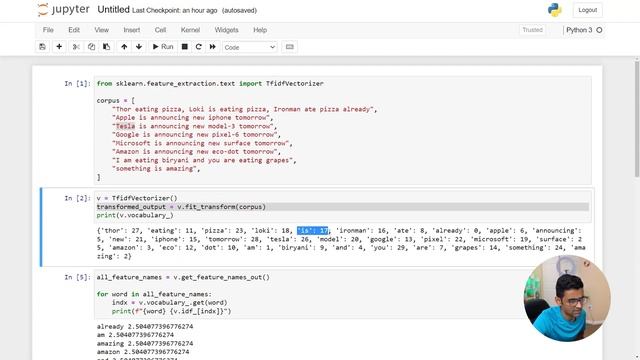The image size is (640, 360).
Task: Click the Jupyter logo
Action: [63, 10]
